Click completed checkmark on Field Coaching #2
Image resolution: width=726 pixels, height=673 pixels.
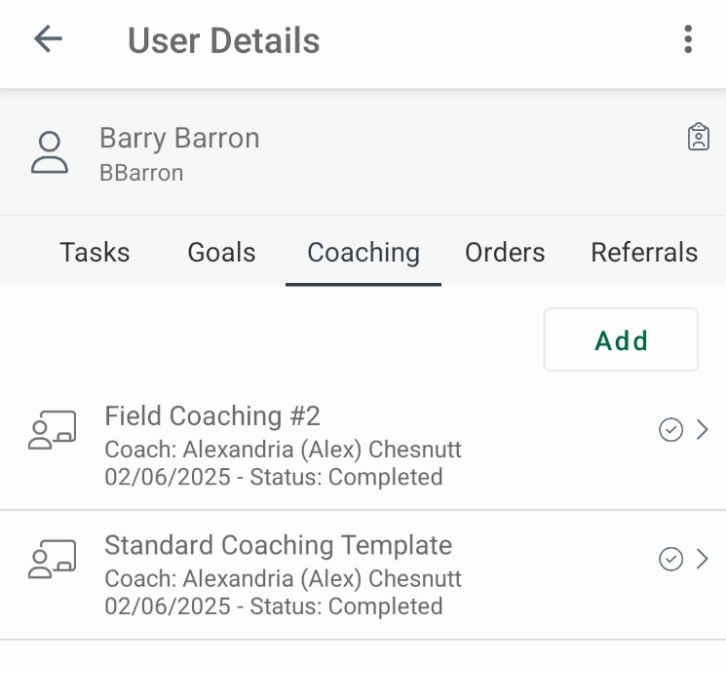[670, 430]
